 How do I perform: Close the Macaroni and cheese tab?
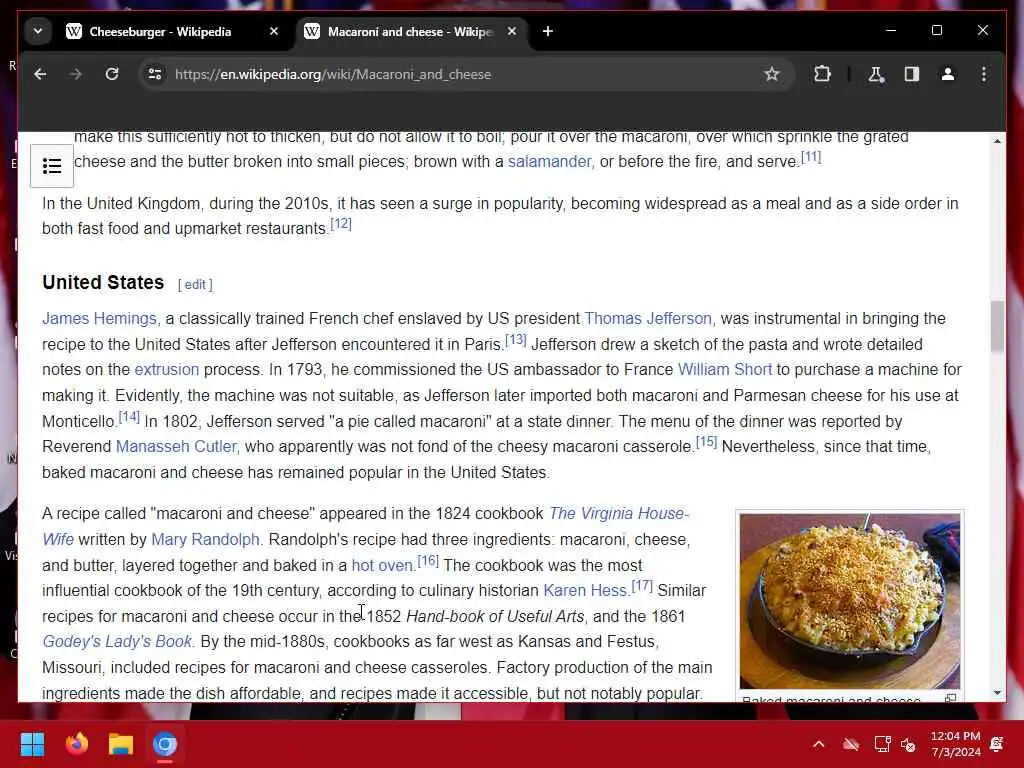(x=512, y=31)
